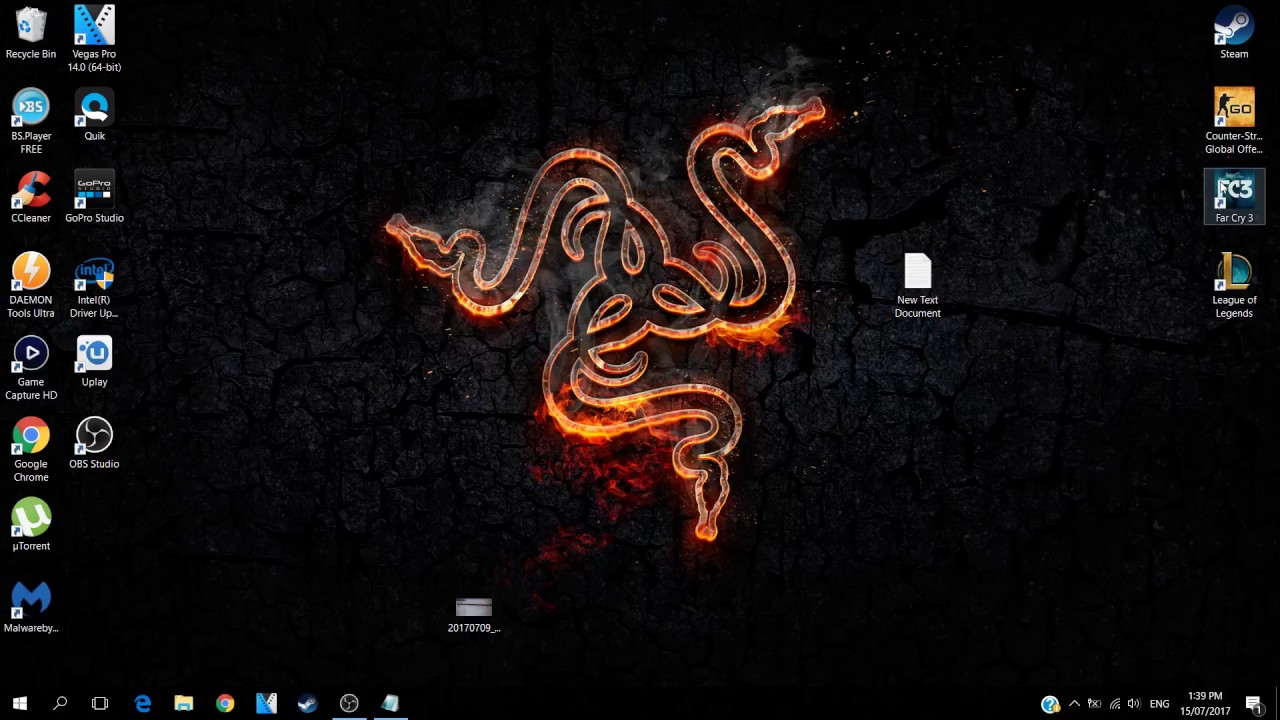Select the Steam desktop shortcut
1280x720 pixels.
(1234, 33)
